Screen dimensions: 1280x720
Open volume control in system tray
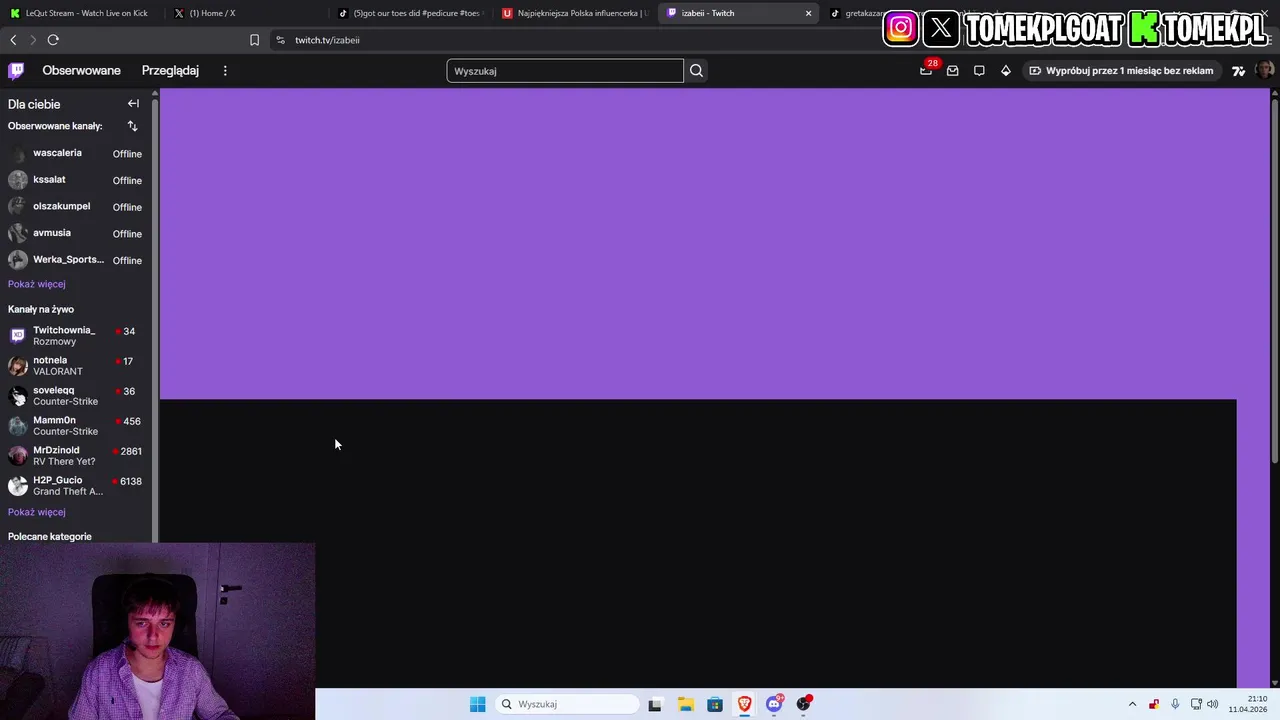pos(1212,704)
